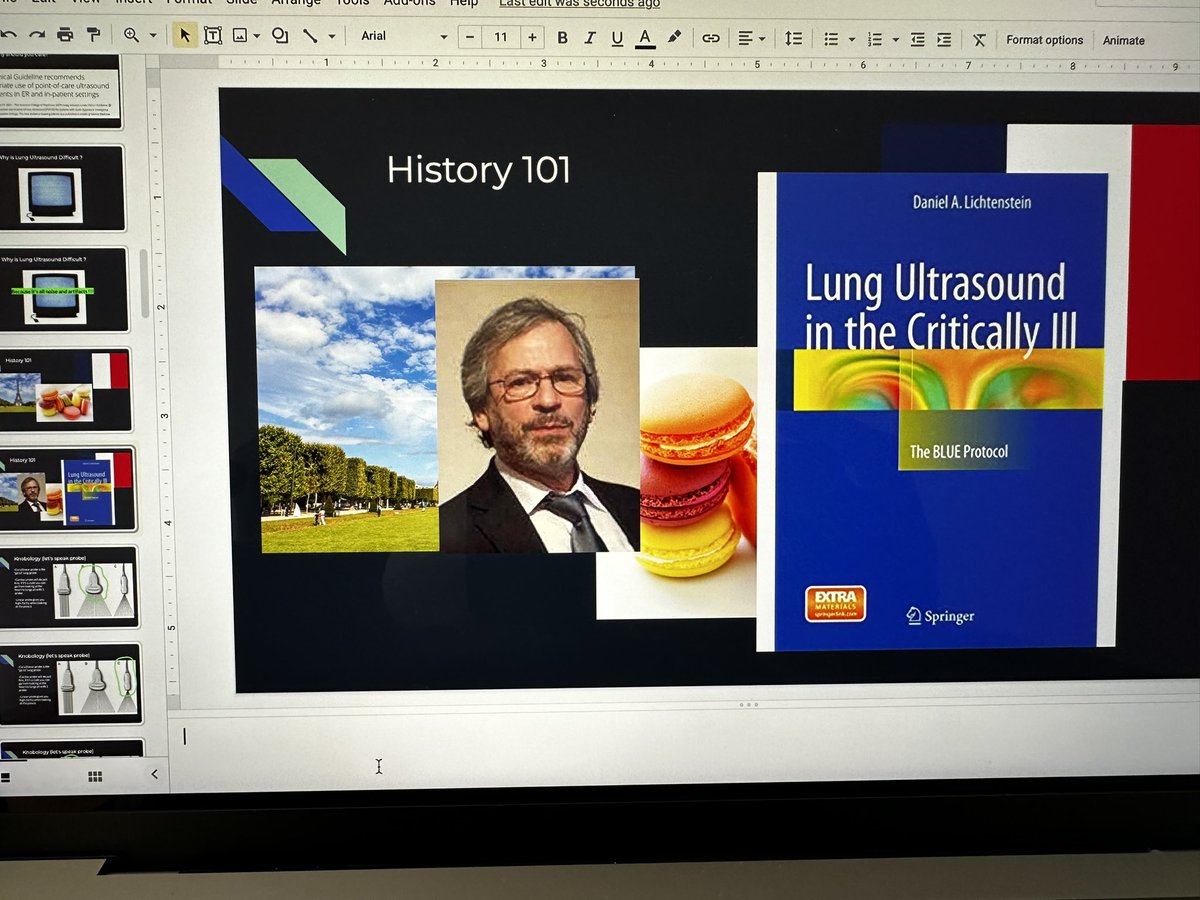The image size is (1200, 900).
Task: Click the 'History 101' slide title
Action: (x=478, y=170)
